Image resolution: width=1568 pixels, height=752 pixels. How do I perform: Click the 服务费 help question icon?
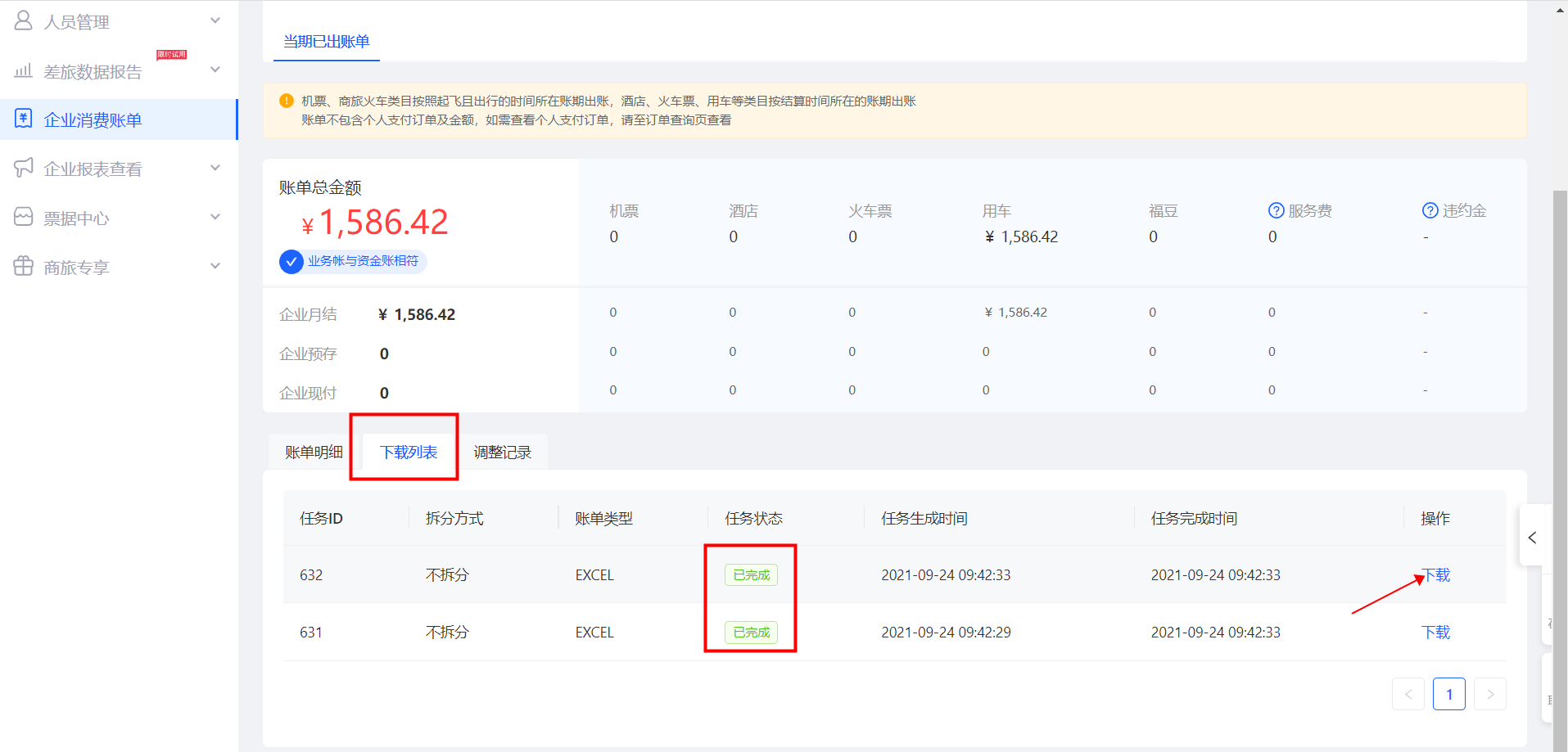coord(1276,210)
